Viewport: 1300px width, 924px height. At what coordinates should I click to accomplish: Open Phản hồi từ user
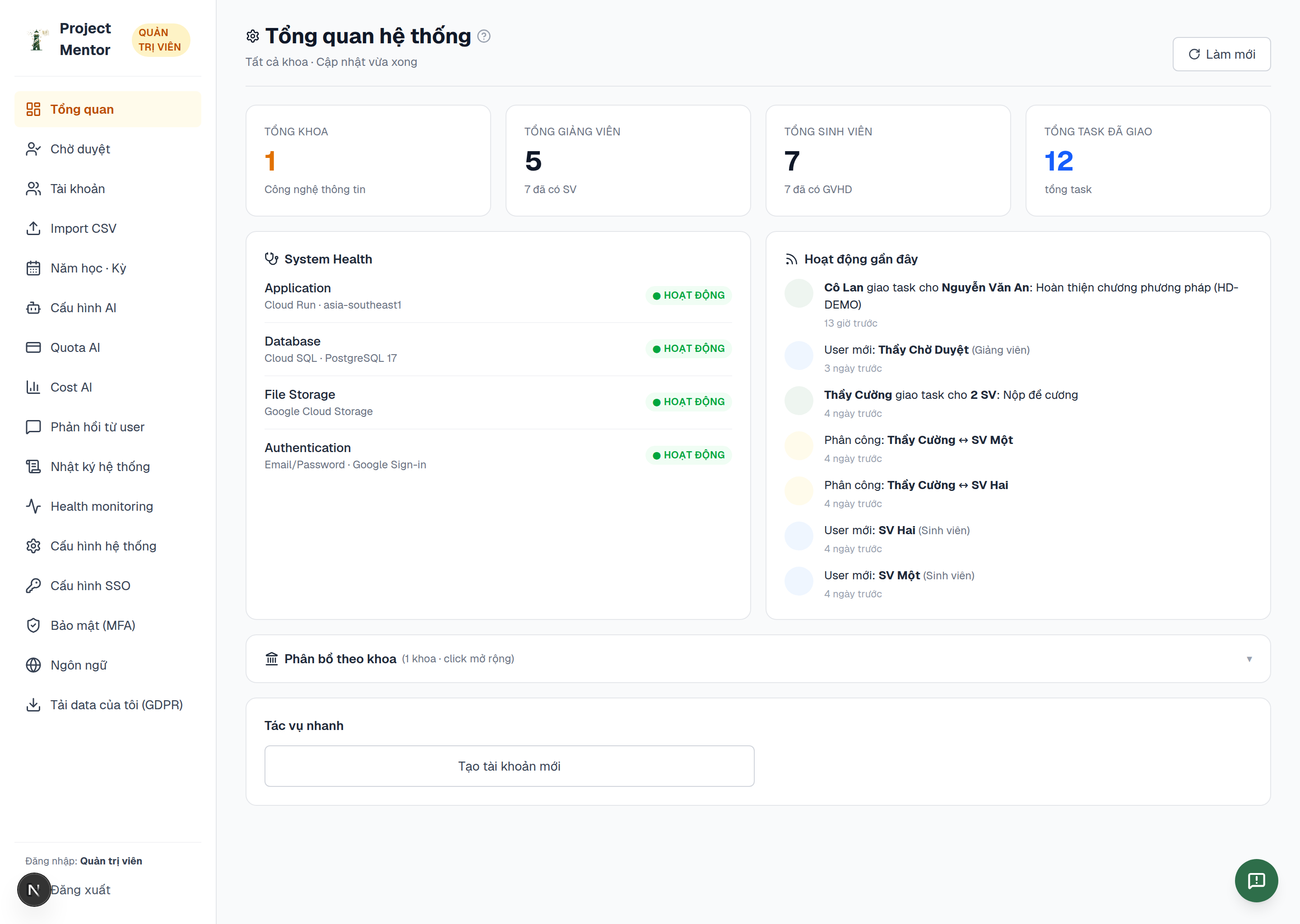tap(108, 427)
